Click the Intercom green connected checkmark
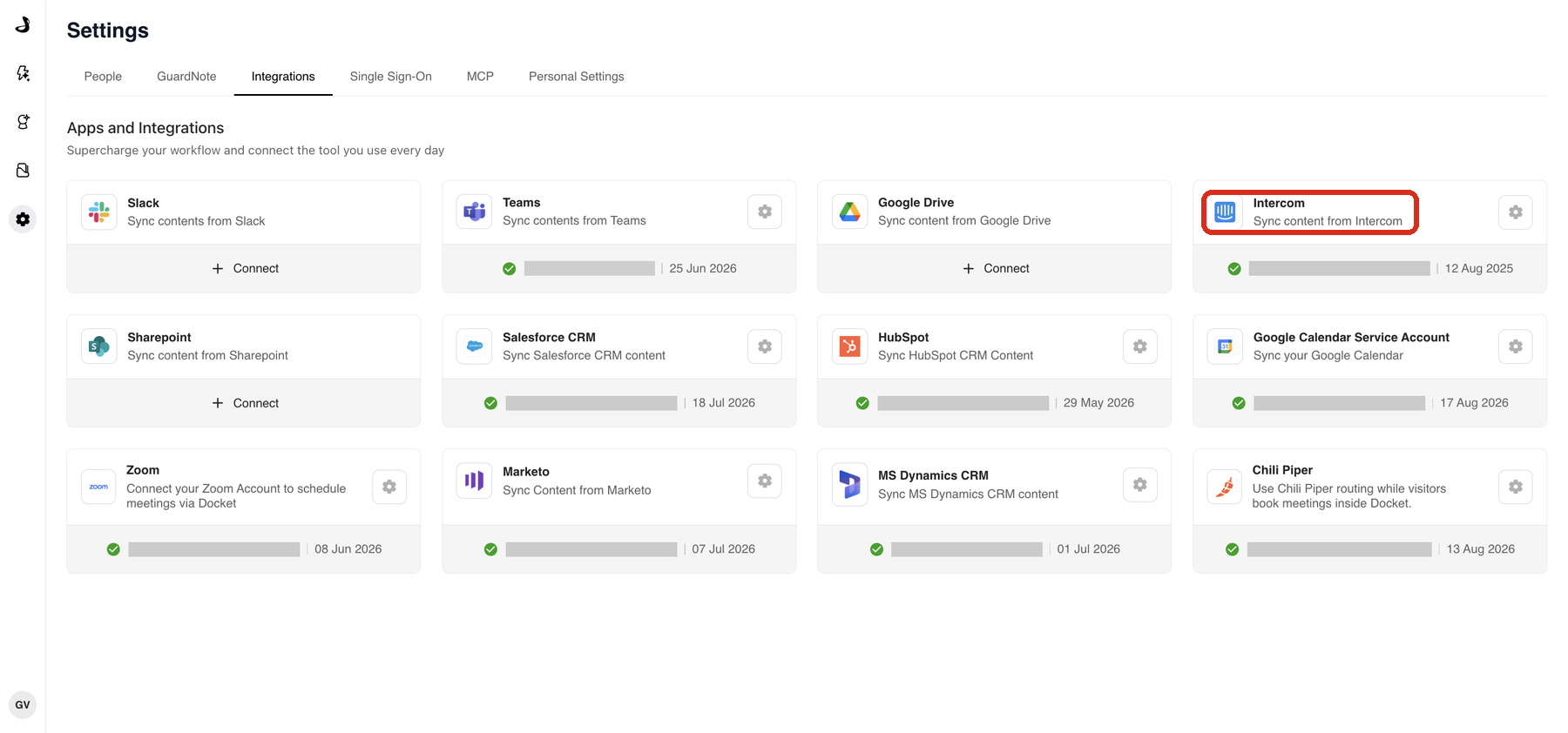 1234,269
